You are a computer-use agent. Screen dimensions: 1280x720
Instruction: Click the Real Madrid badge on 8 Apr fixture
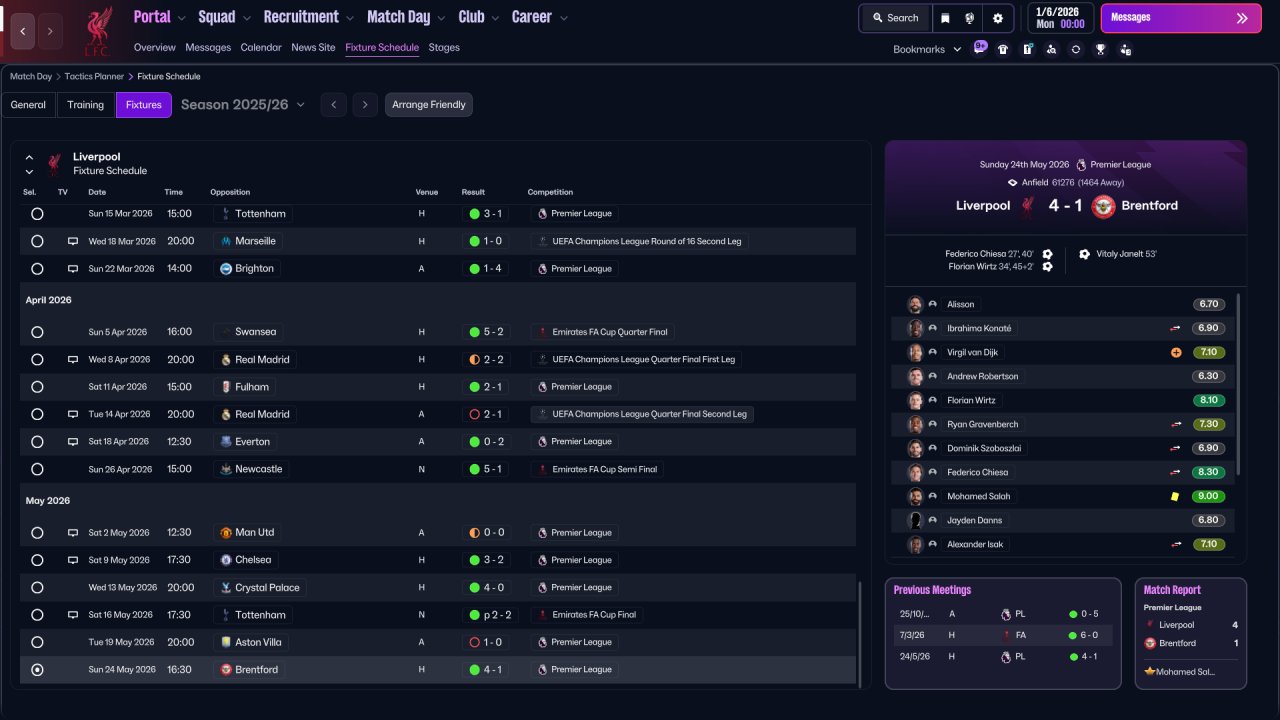pos(226,360)
